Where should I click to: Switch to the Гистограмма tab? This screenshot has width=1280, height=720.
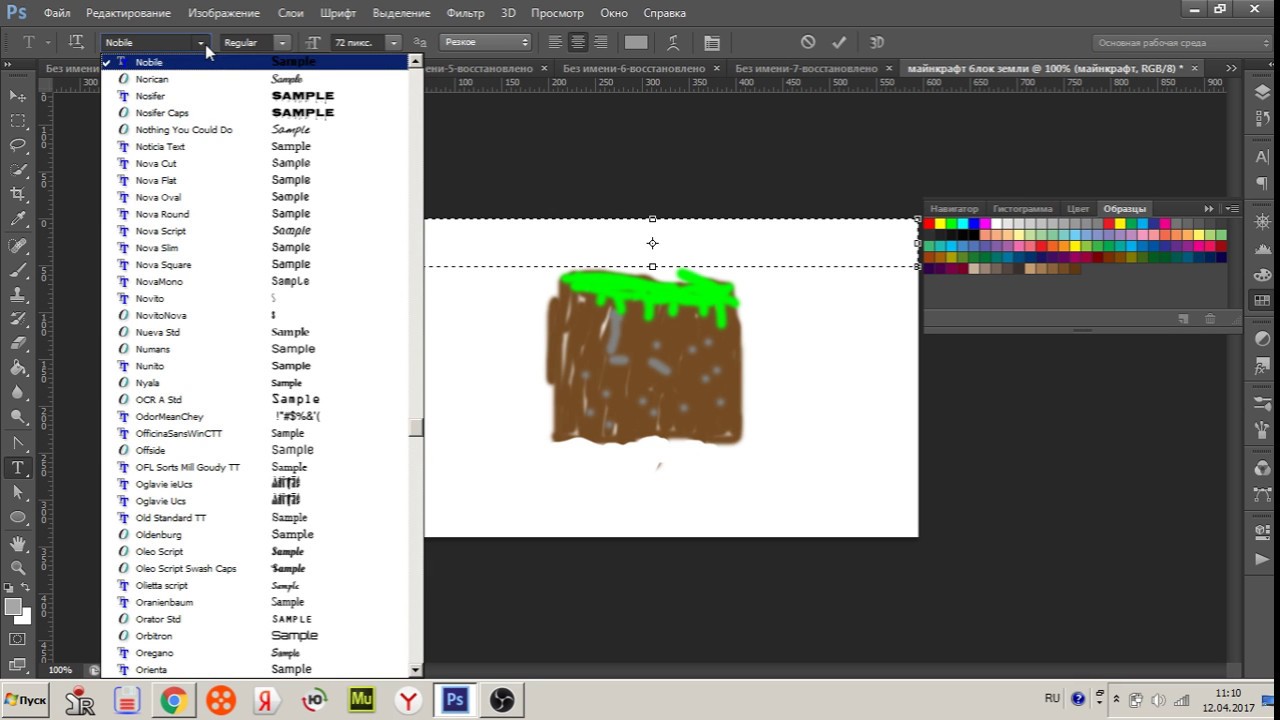tap(1023, 209)
